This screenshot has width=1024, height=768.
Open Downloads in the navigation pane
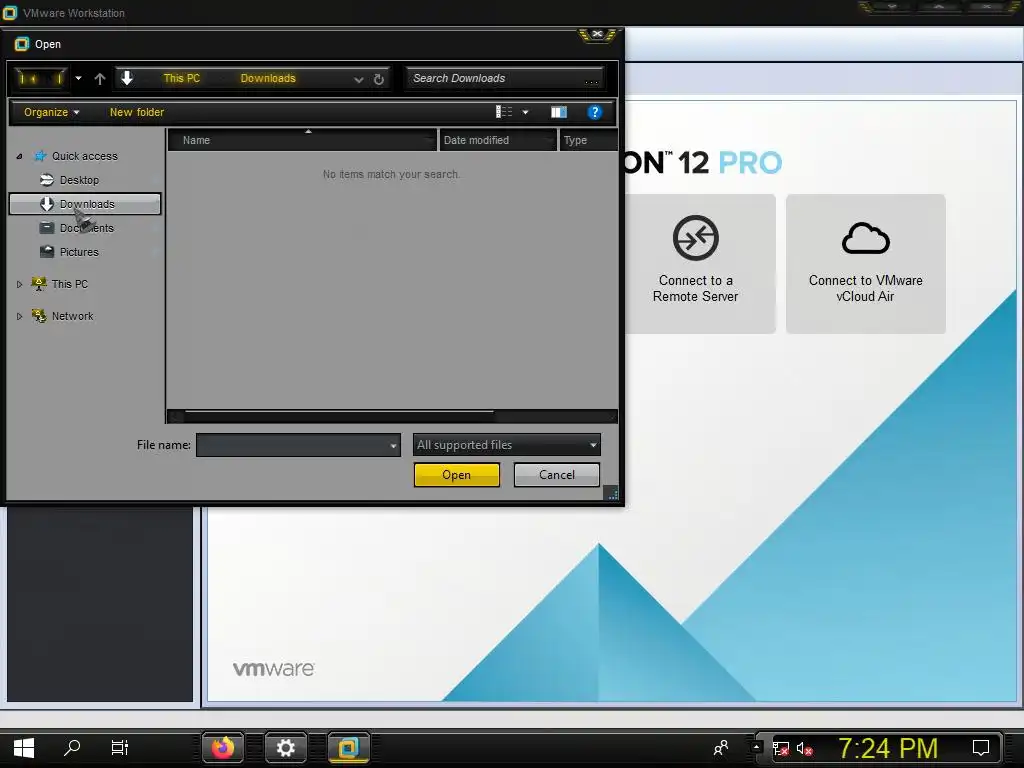tap(85, 204)
